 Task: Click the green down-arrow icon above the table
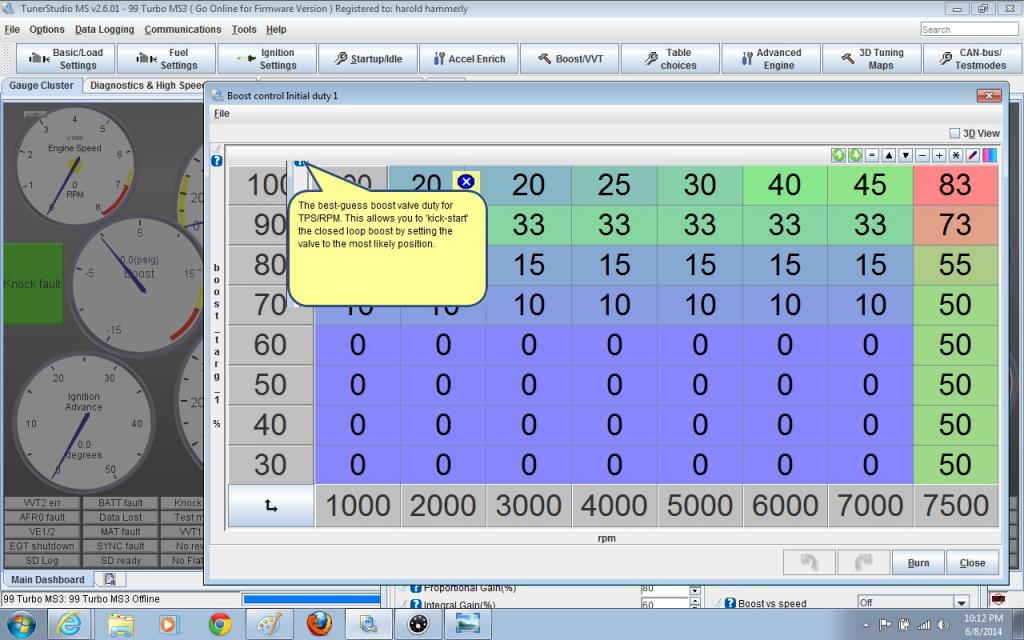[855, 155]
